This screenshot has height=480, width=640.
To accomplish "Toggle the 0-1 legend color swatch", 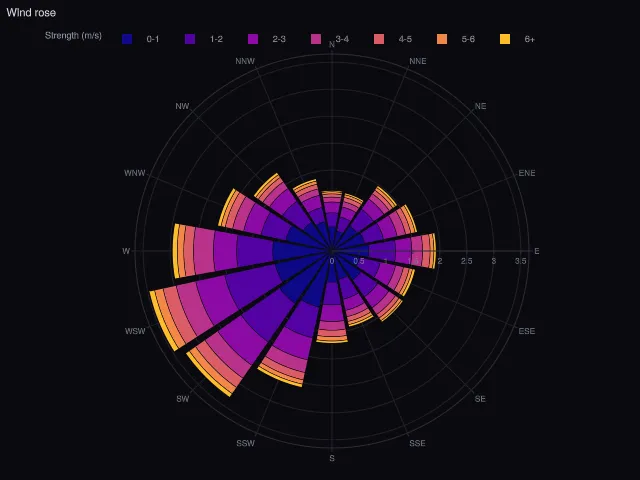I will pos(127,39).
